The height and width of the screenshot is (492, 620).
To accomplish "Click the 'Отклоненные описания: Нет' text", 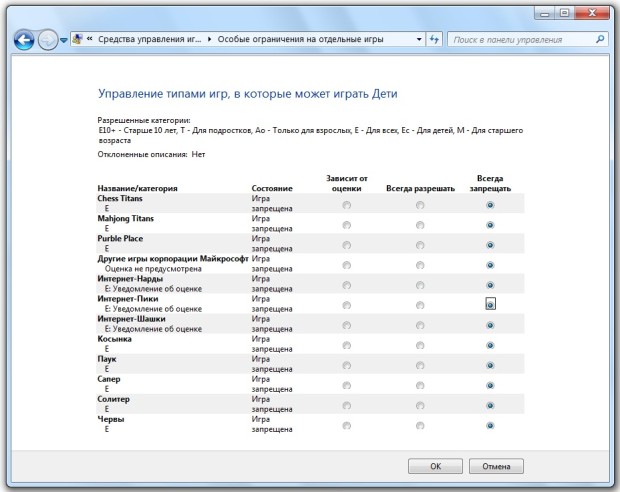I will (x=151, y=154).
